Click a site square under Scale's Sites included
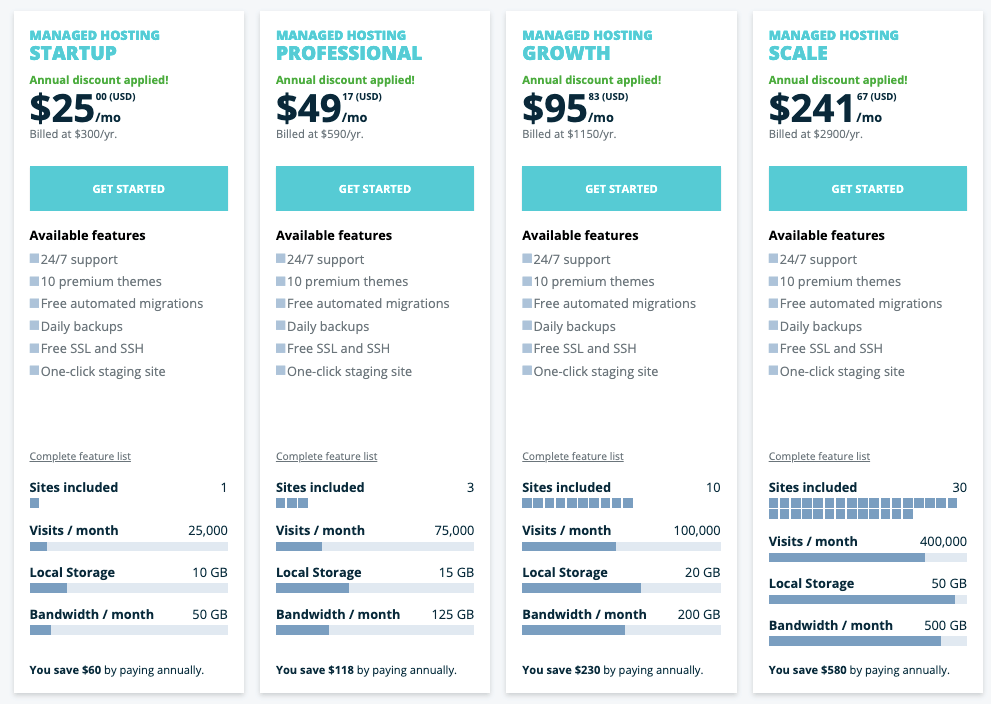 [775, 503]
